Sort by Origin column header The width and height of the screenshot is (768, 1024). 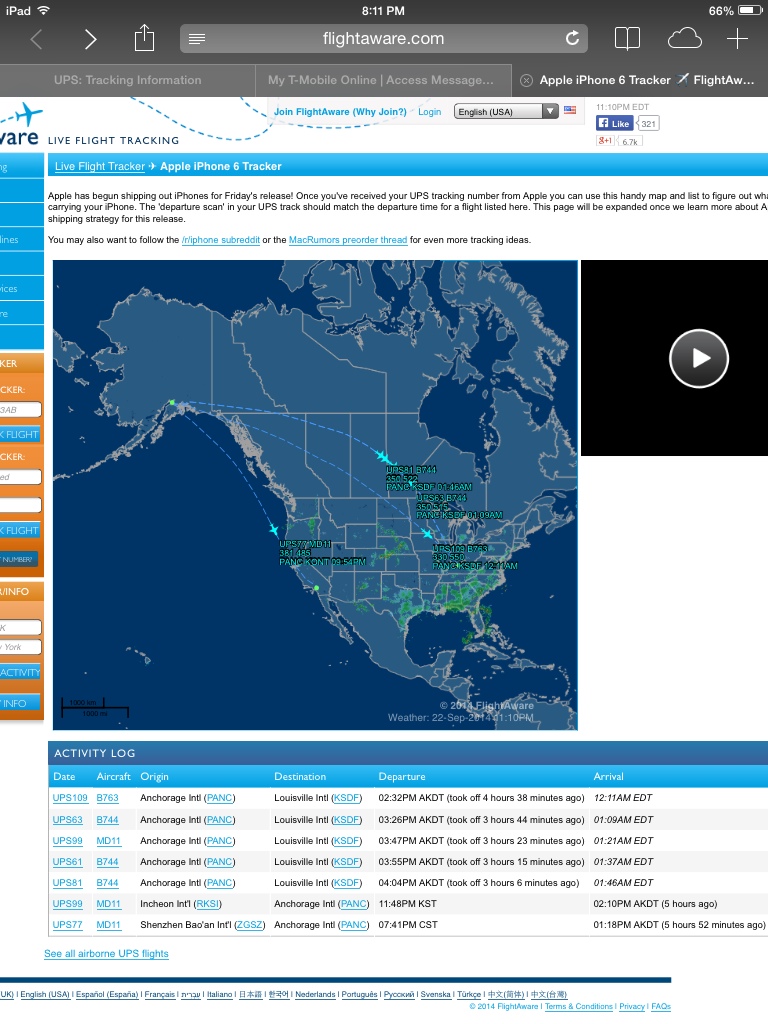click(154, 776)
